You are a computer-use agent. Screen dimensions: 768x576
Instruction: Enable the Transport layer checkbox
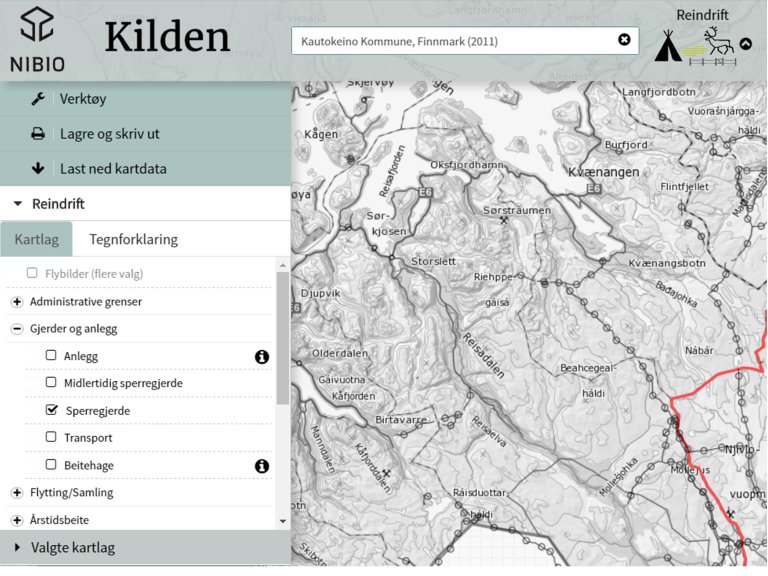51,437
